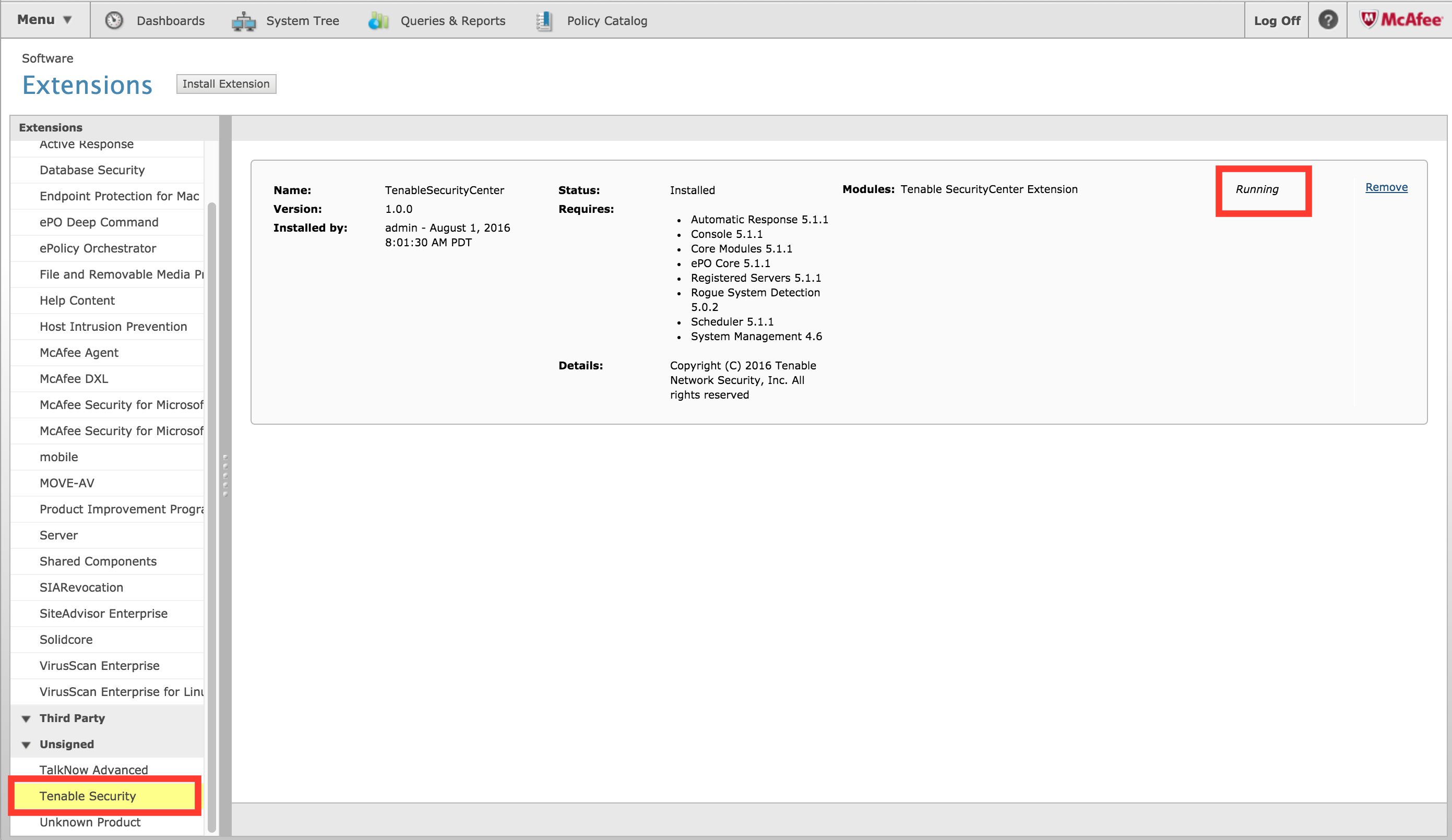
Task: Click the Installed status value
Action: coord(692,190)
